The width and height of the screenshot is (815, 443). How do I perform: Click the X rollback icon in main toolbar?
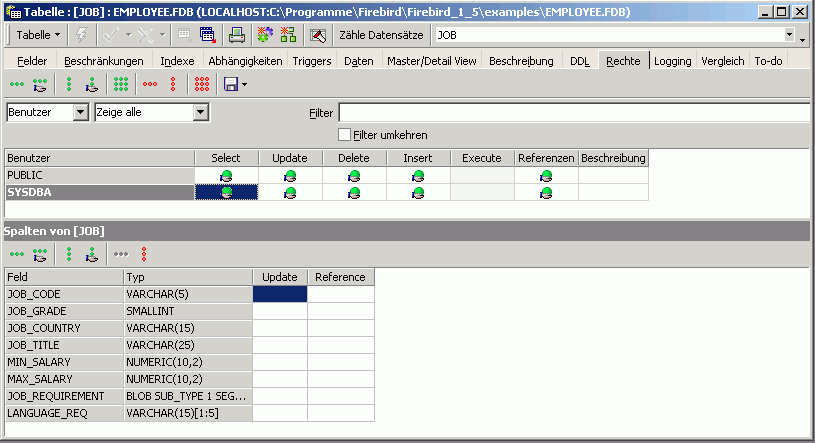click(x=145, y=35)
